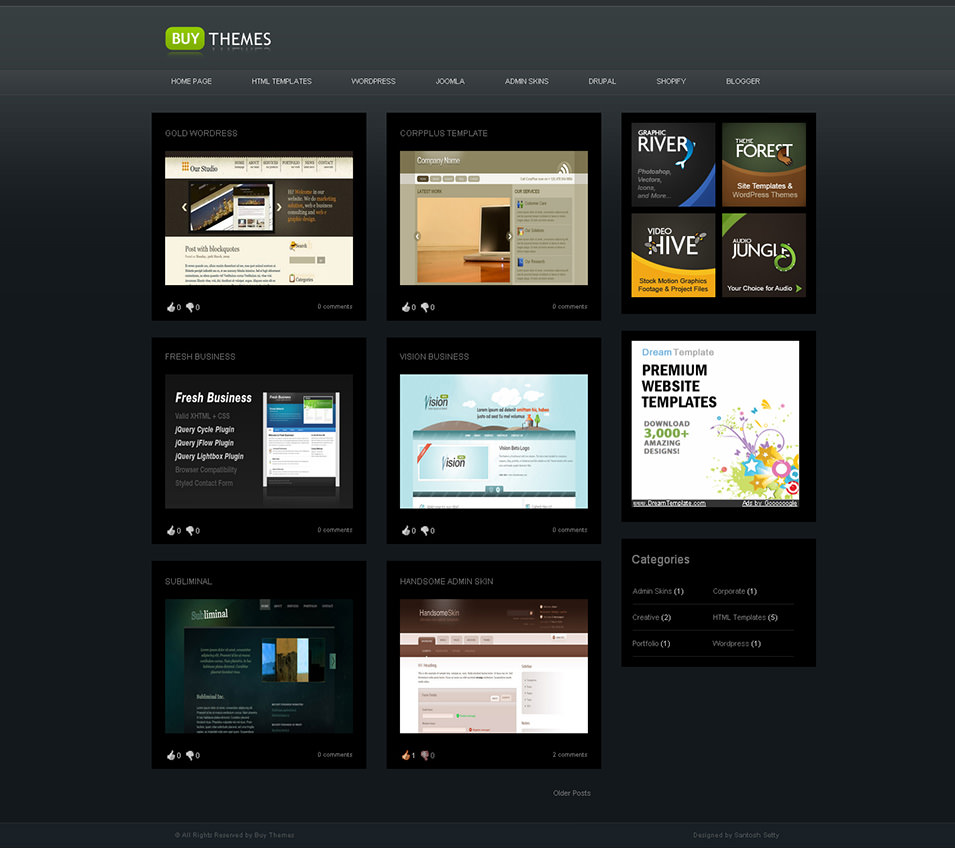Click the Designed by Santosh Setty credit

(x=737, y=834)
